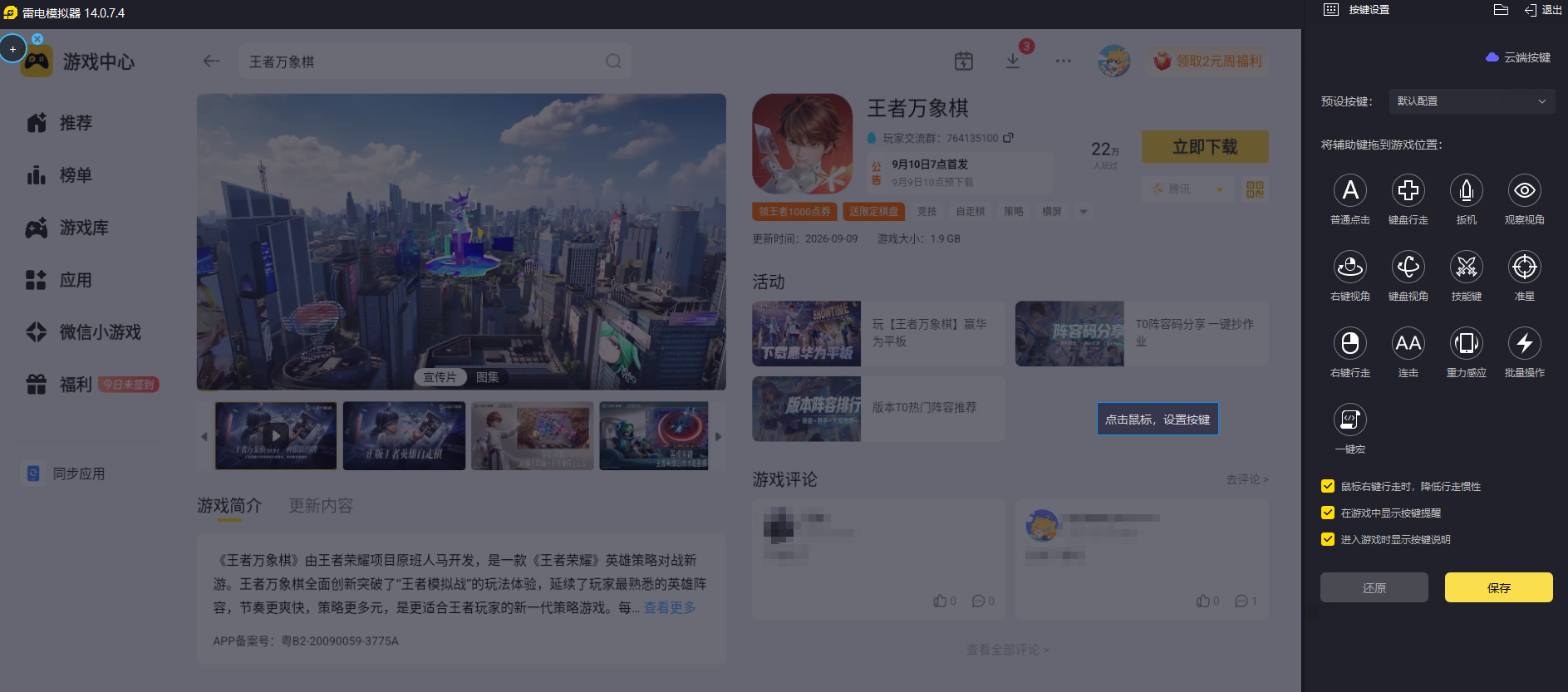Close the floating plus bubble

tap(37, 39)
